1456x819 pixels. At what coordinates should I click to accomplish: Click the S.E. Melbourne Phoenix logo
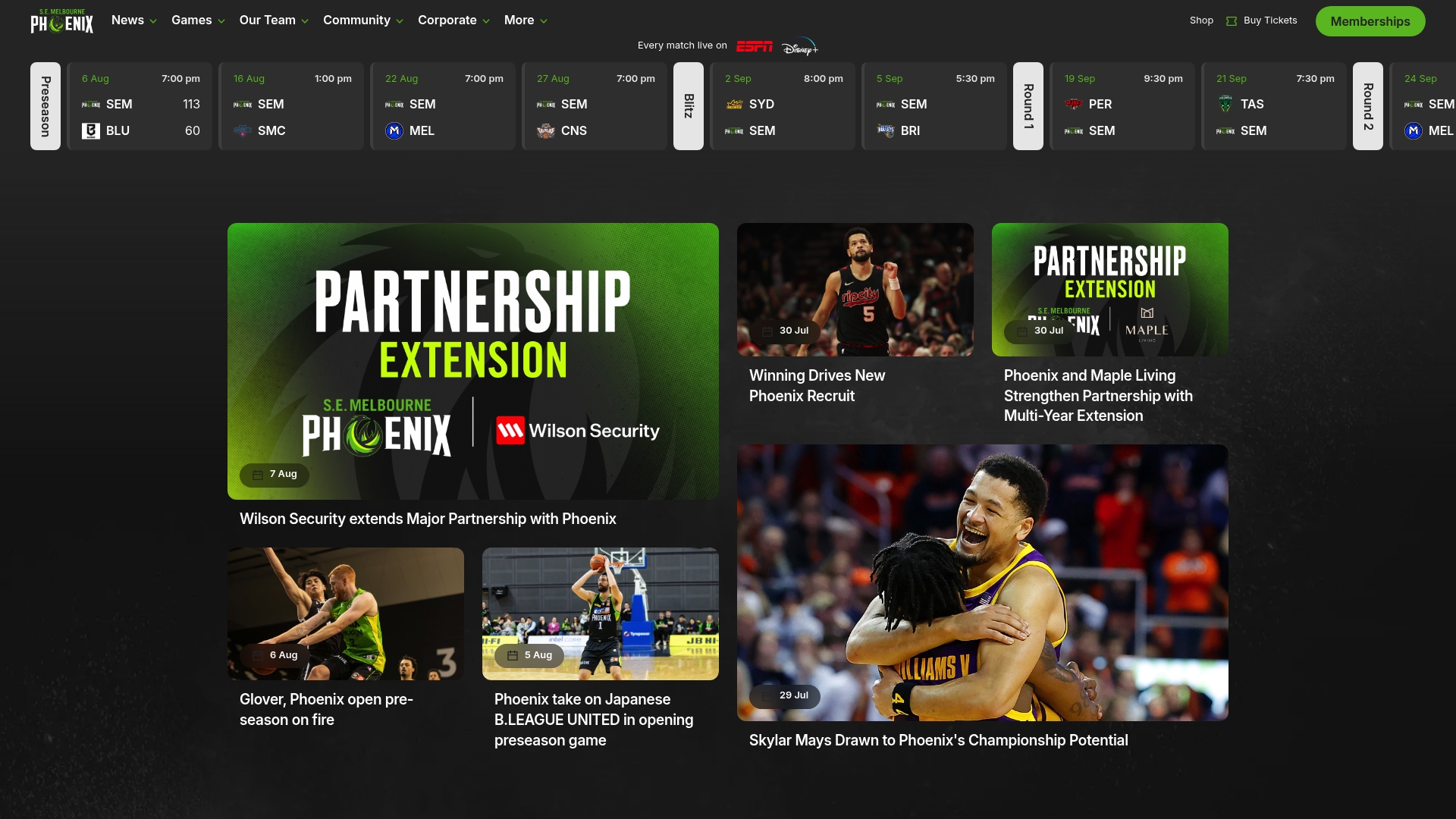[62, 21]
